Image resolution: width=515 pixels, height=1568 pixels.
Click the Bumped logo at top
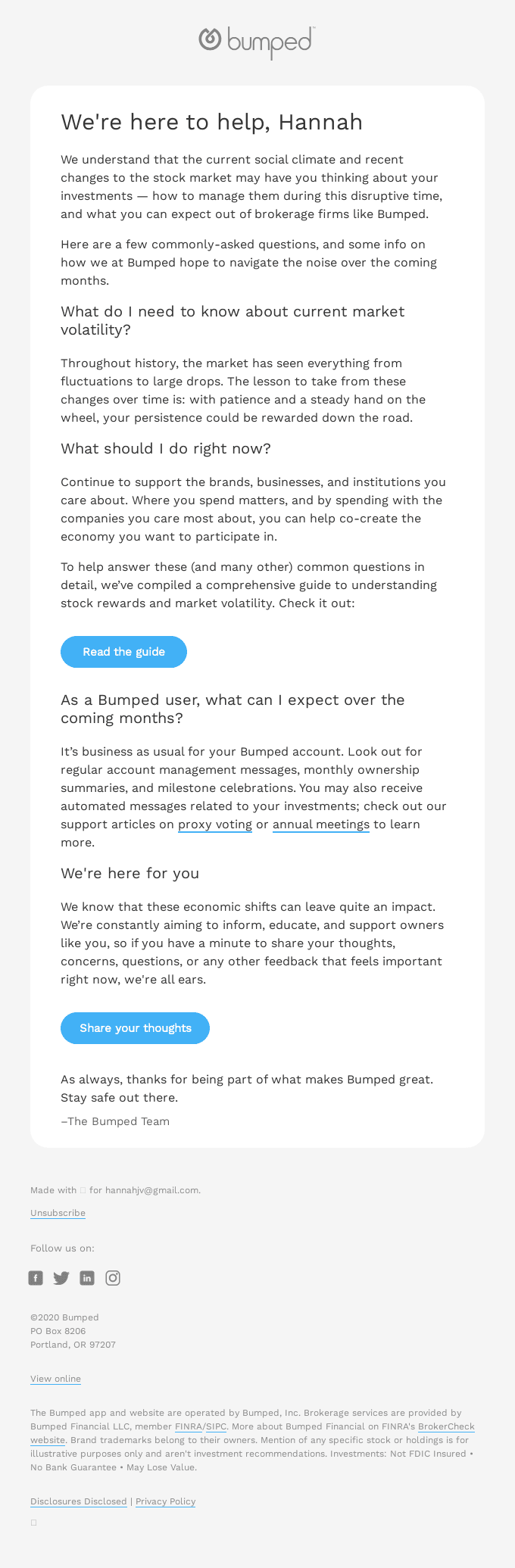point(257,41)
